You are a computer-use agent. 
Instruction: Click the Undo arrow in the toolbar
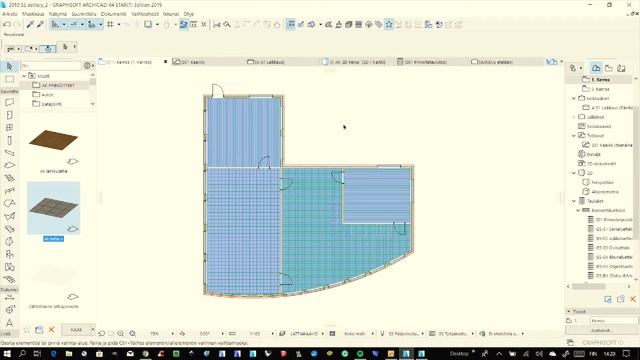[x=7, y=24]
